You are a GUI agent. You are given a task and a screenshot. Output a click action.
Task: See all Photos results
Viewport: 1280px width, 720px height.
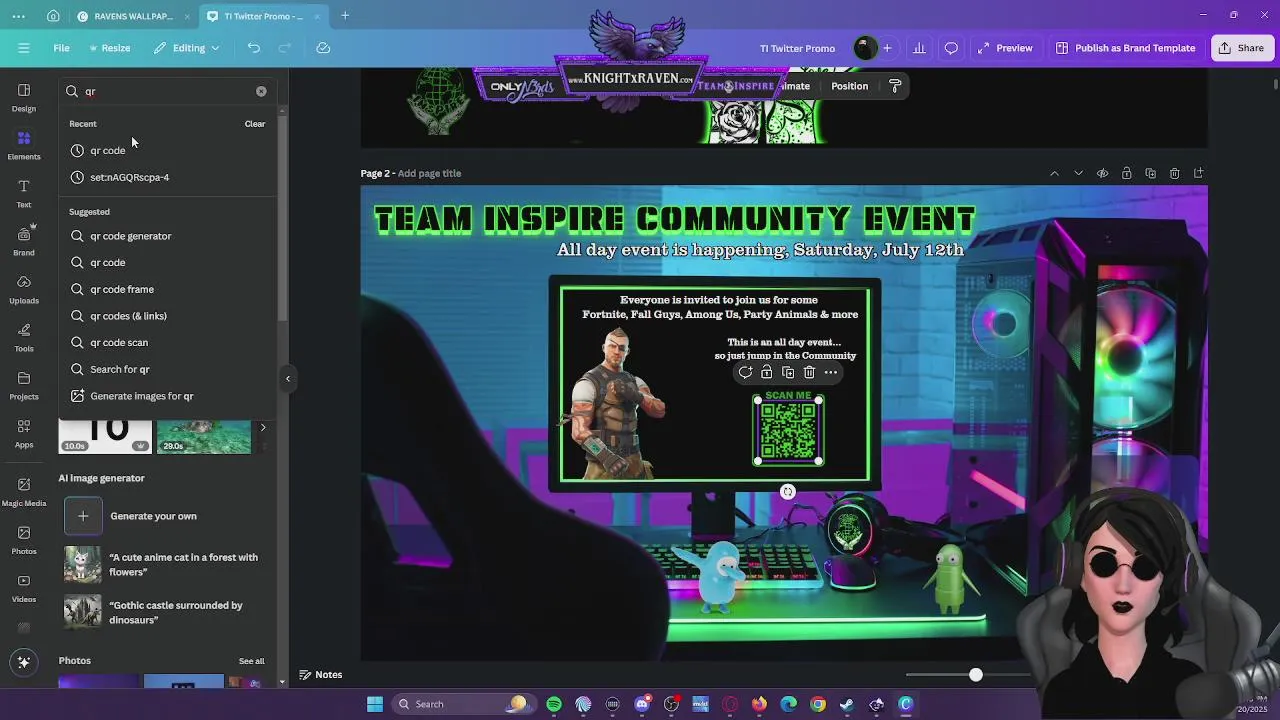(252, 661)
